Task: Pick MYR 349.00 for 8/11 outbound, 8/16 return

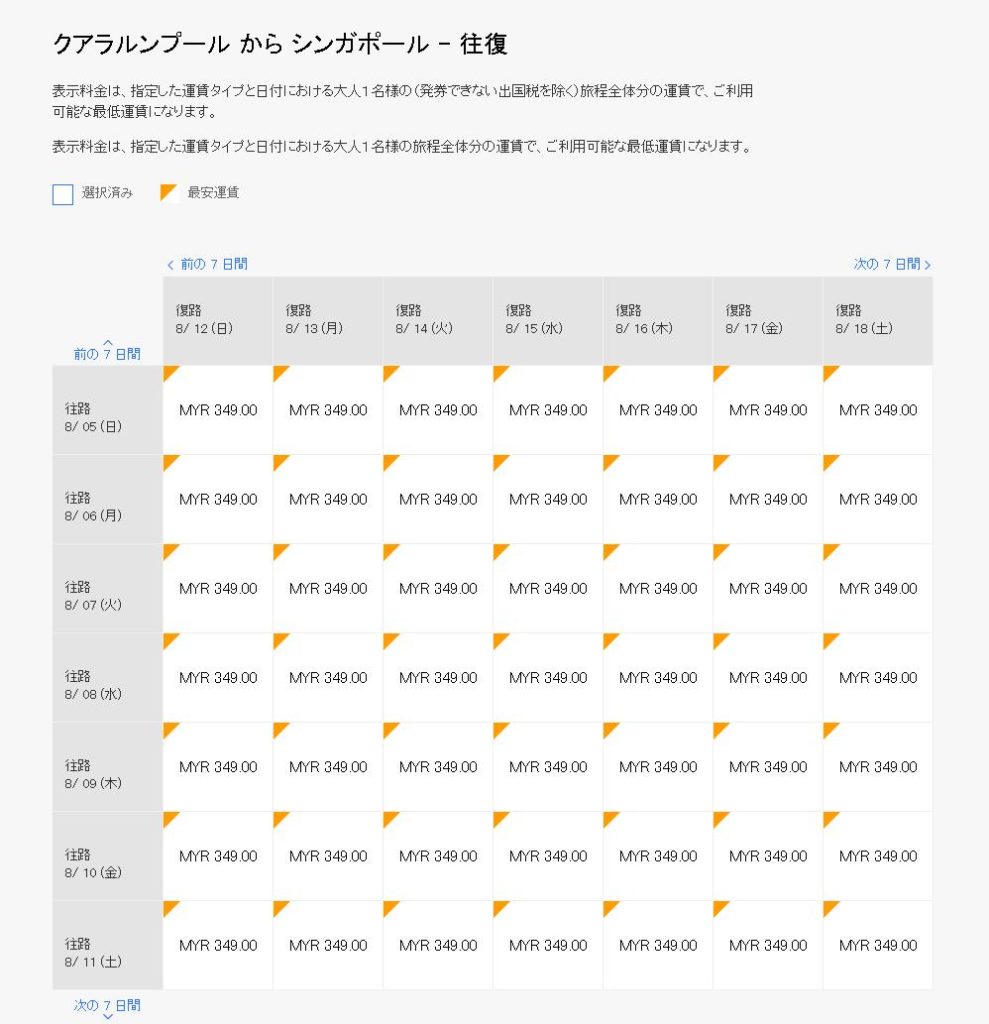Action: [x=658, y=945]
